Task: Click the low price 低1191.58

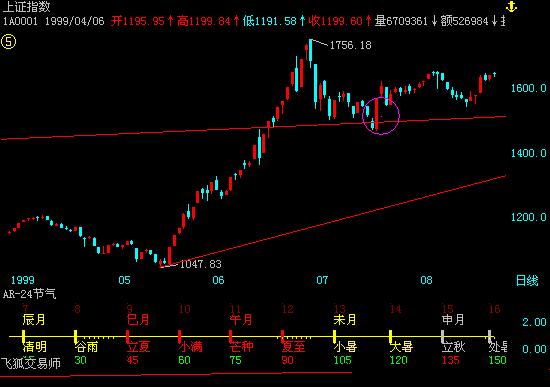Action: tap(269, 21)
